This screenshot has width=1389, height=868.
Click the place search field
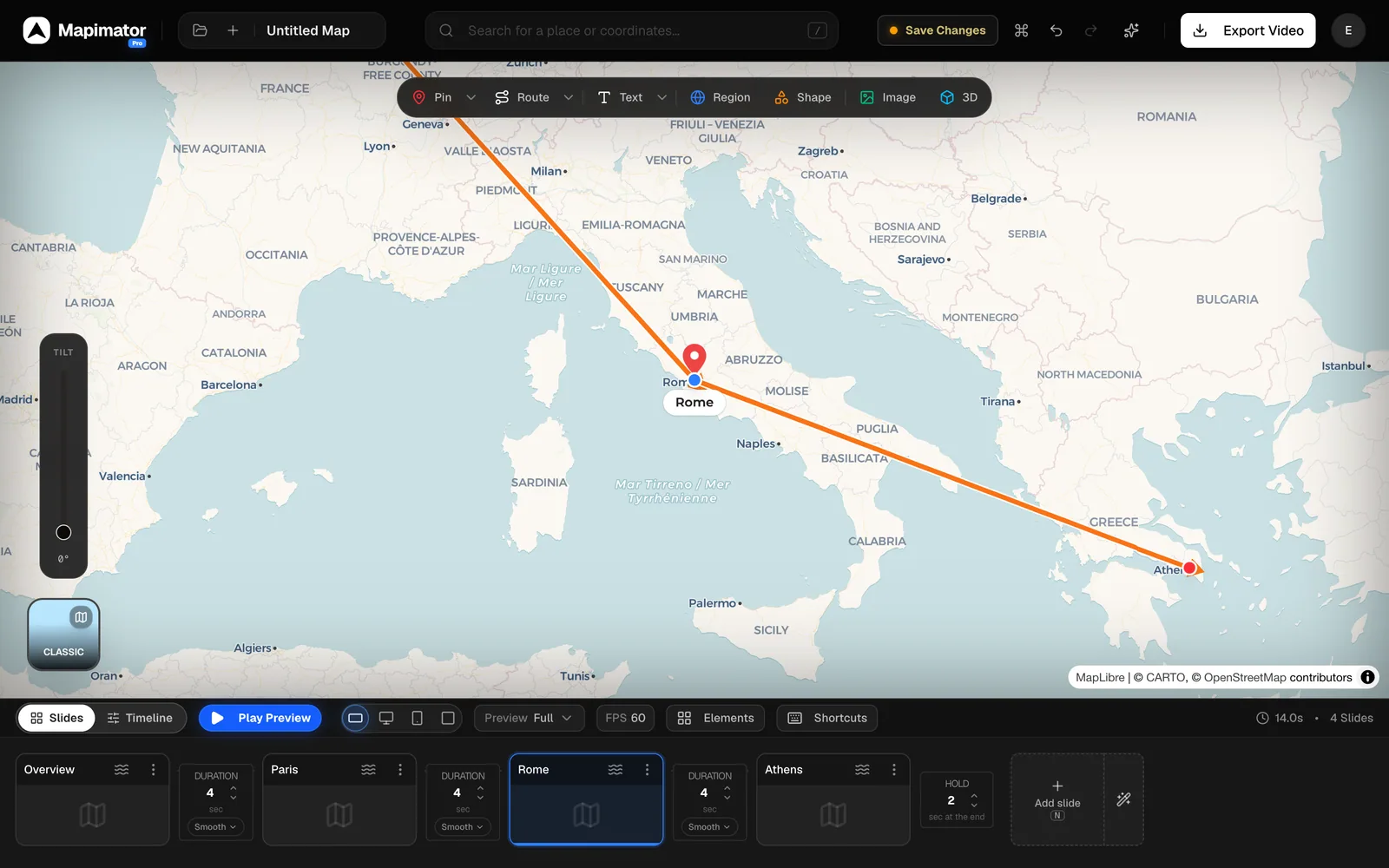(x=632, y=30)
